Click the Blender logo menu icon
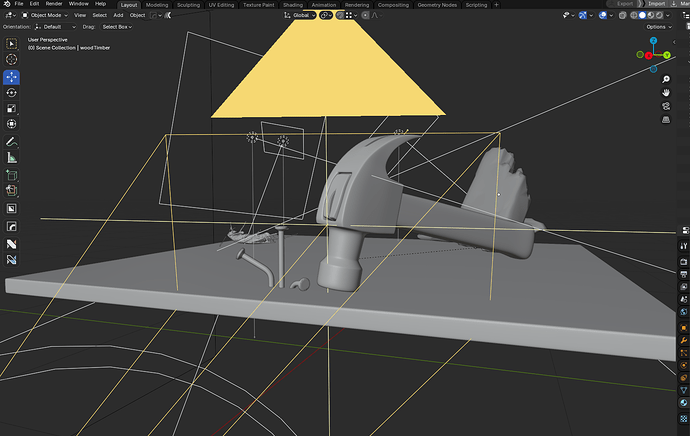This screenshot has width=690, height=436. point(7,4)
